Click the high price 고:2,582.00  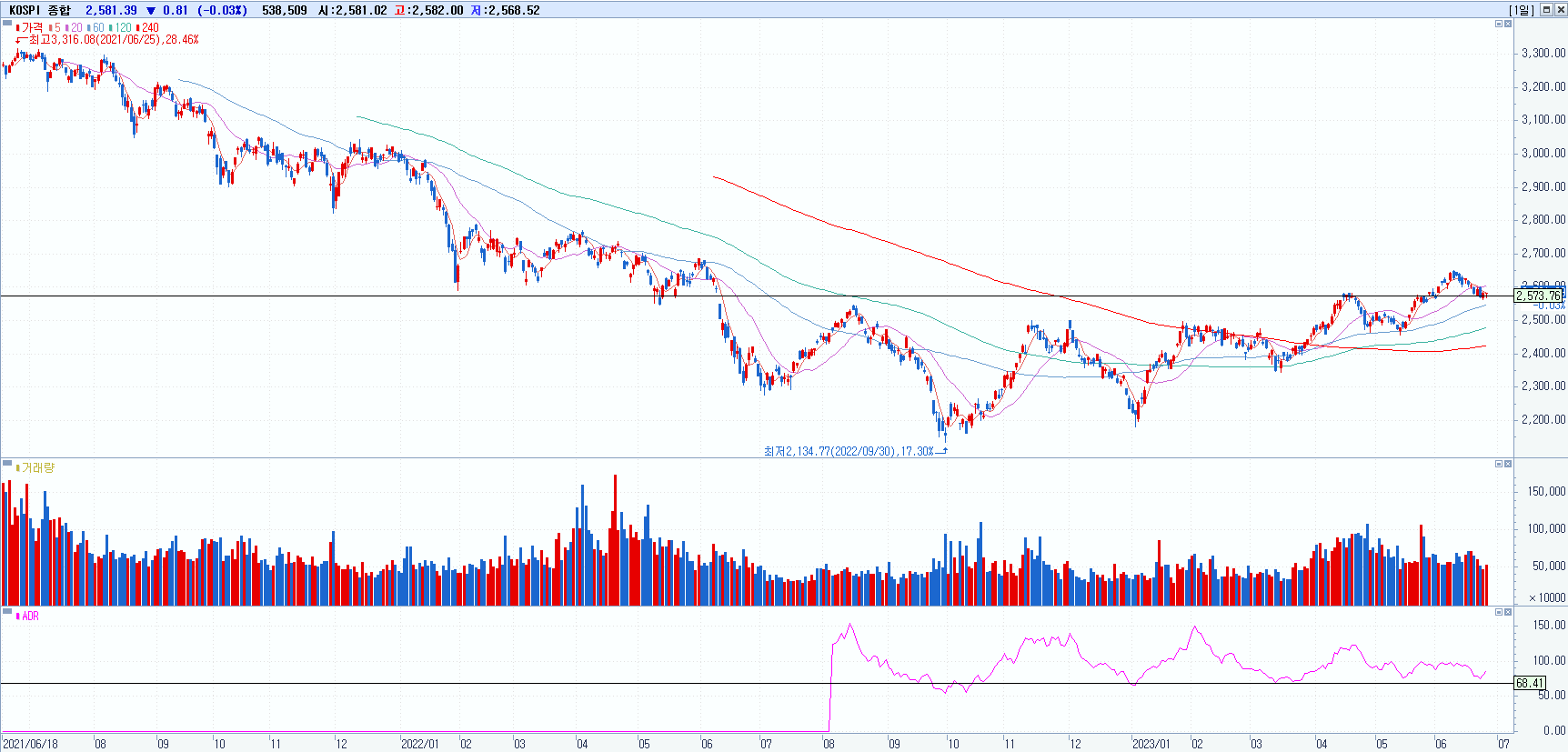[428, 10]
